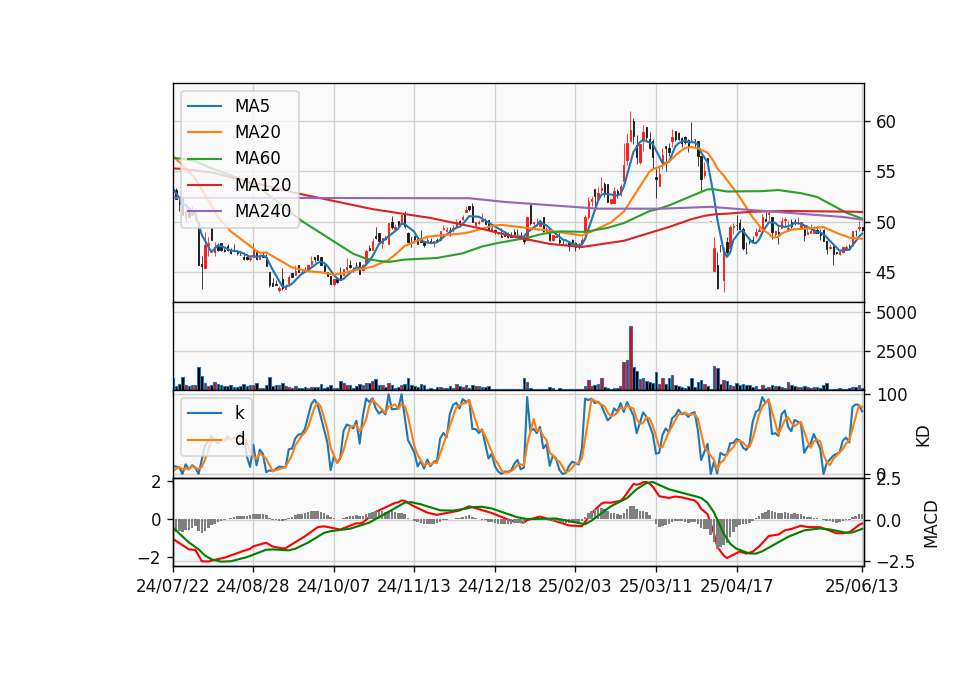
Task: Click the price axis value 50
Action: pos(885,223)
